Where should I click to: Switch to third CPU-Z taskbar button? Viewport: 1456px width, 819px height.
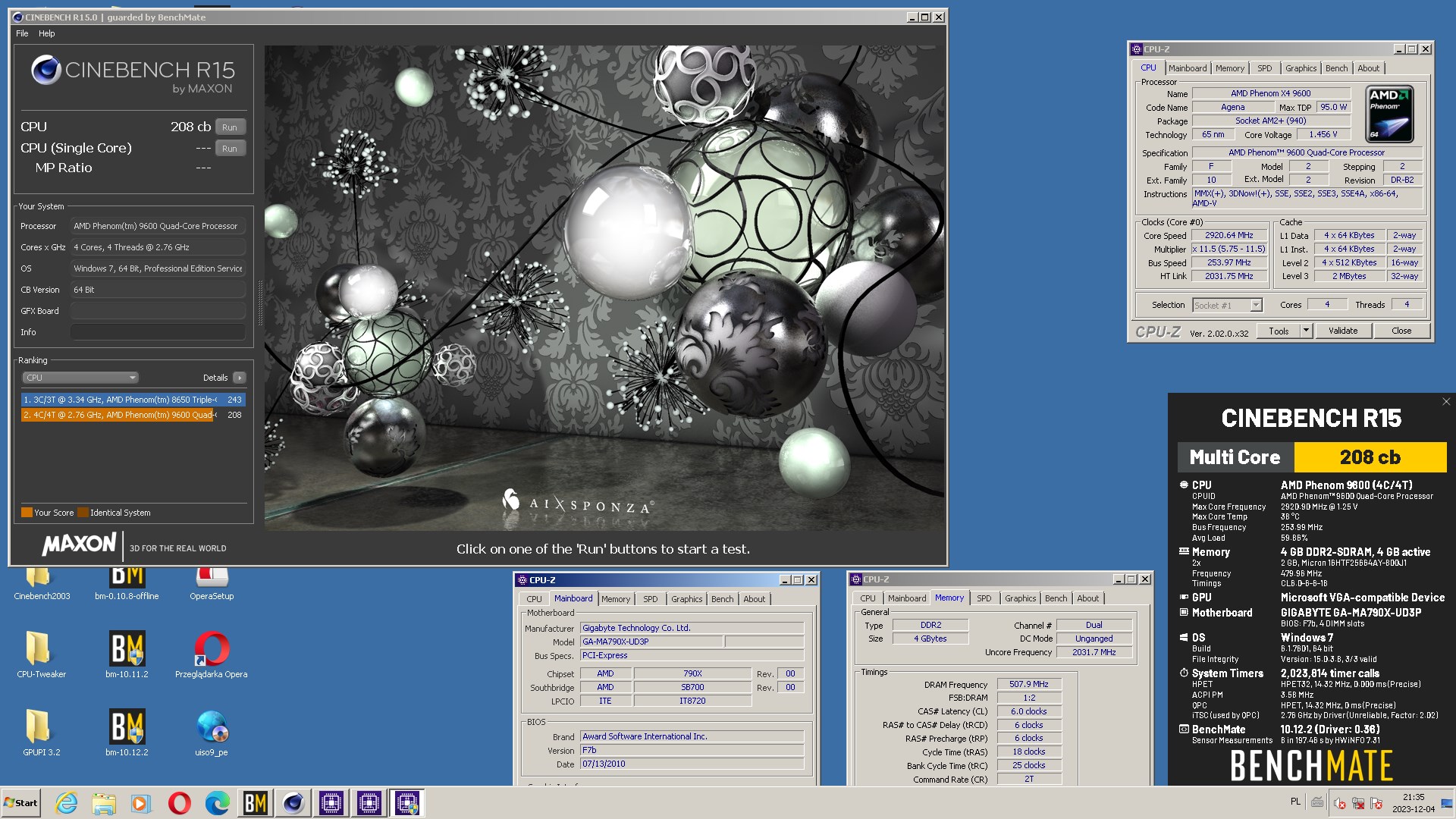(407, 803)
